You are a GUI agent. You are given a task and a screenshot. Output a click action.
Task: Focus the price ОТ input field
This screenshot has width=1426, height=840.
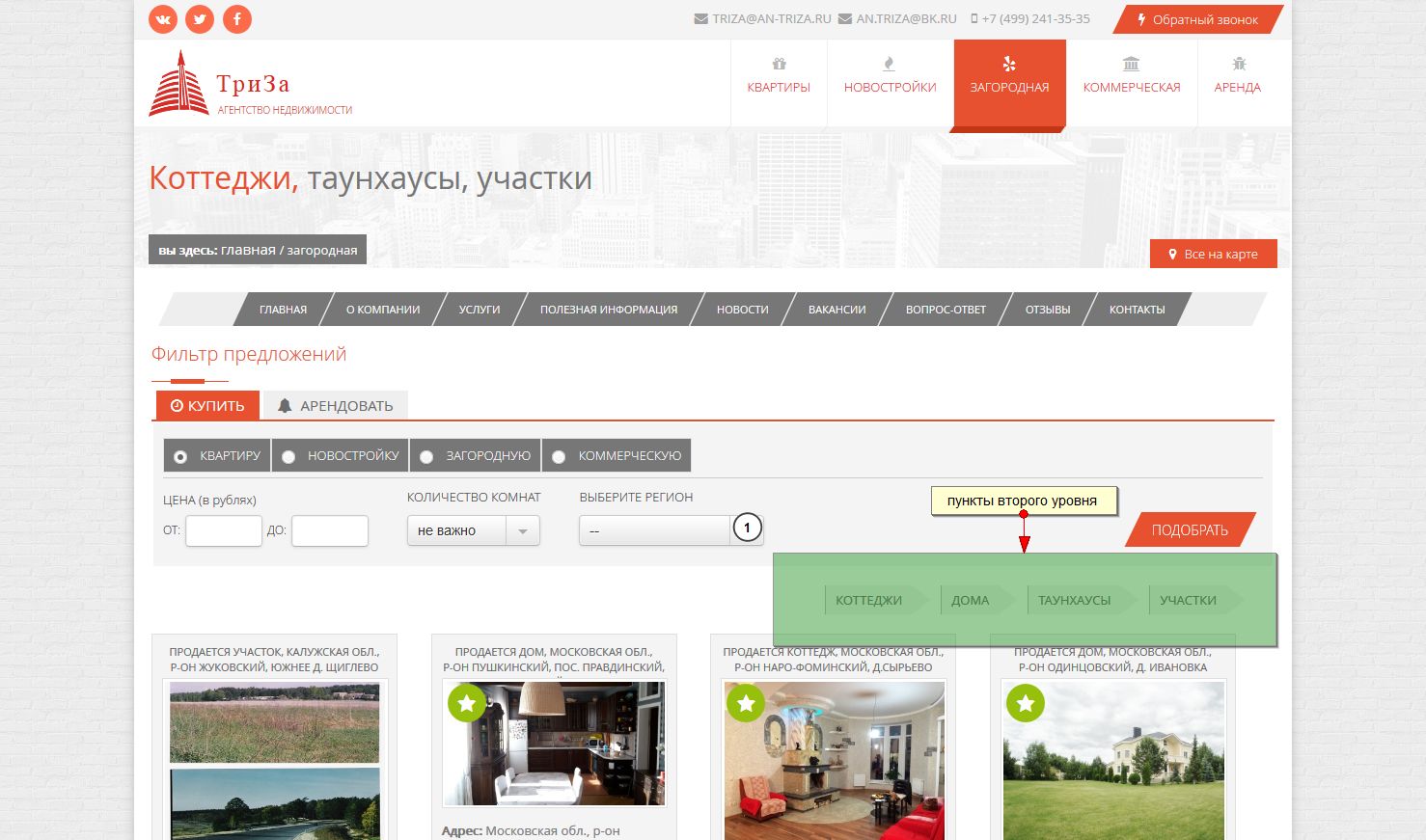pos(224,530)
